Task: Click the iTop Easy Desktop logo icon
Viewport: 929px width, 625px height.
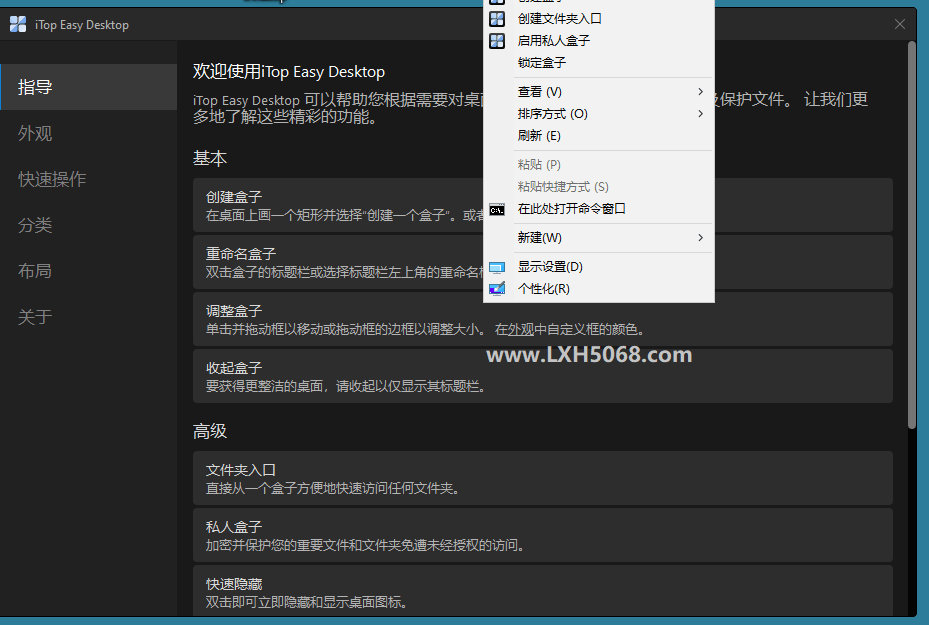Action: (x=18, y=24)
